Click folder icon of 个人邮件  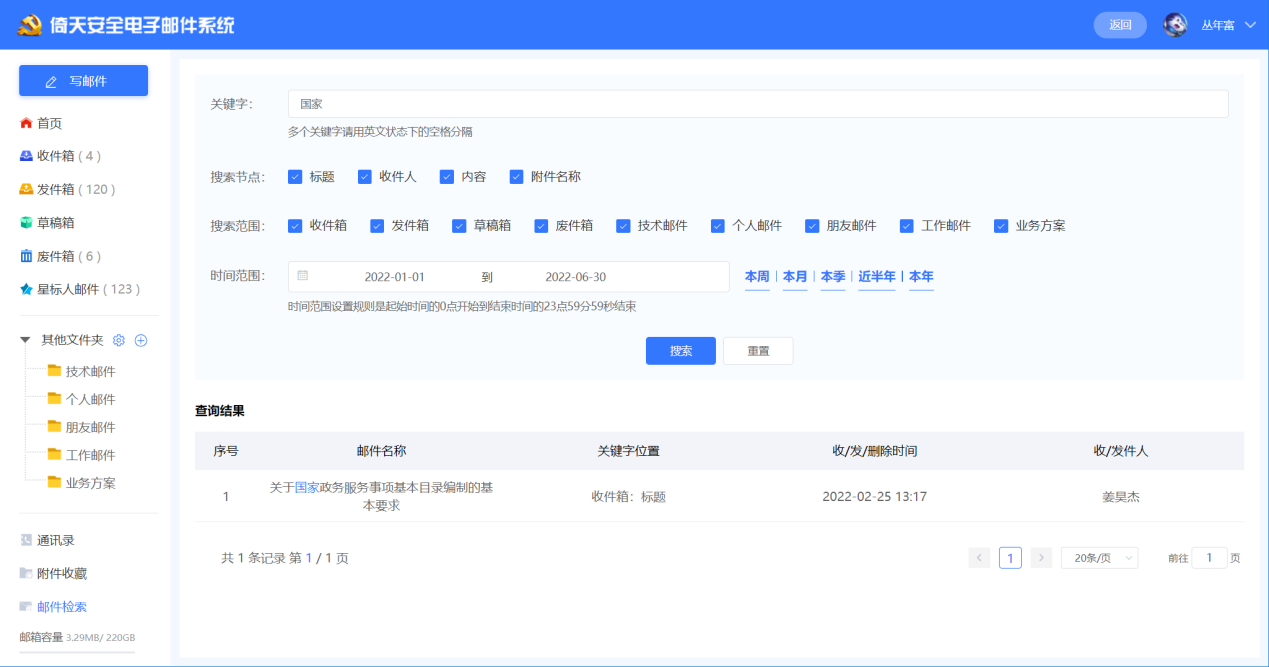pyautogui.click(x=55, y=399)
